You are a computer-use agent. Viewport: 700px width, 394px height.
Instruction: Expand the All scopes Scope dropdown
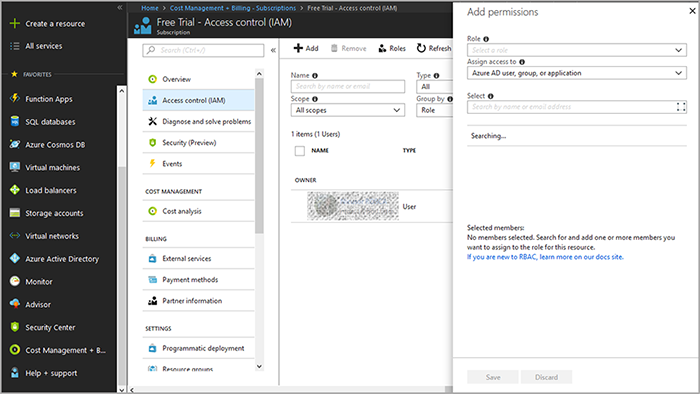click(348, 110)
